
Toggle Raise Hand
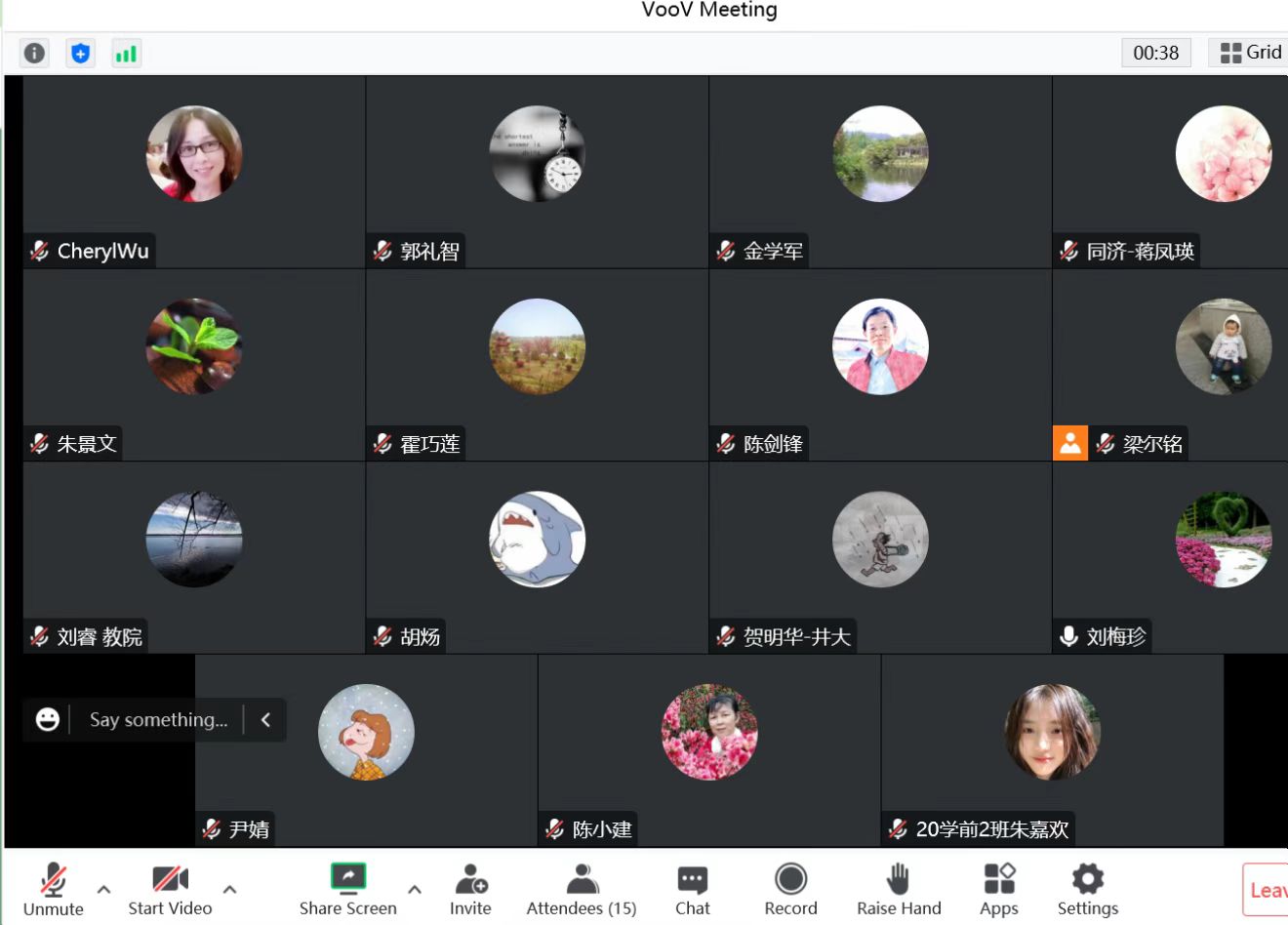click(x=899, y=889)
